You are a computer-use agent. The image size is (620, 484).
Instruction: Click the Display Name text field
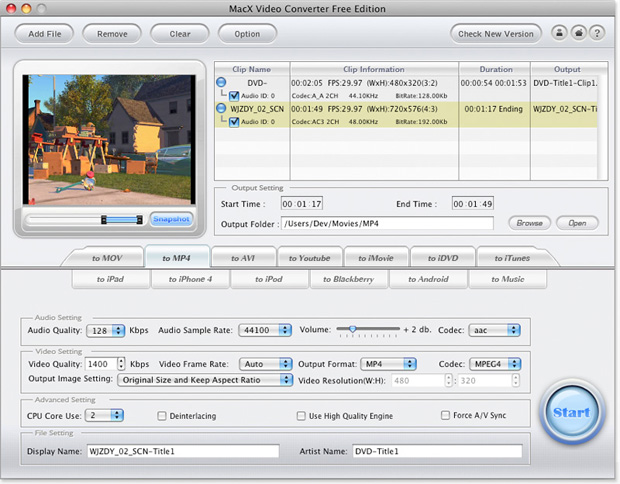pos(181,452)
